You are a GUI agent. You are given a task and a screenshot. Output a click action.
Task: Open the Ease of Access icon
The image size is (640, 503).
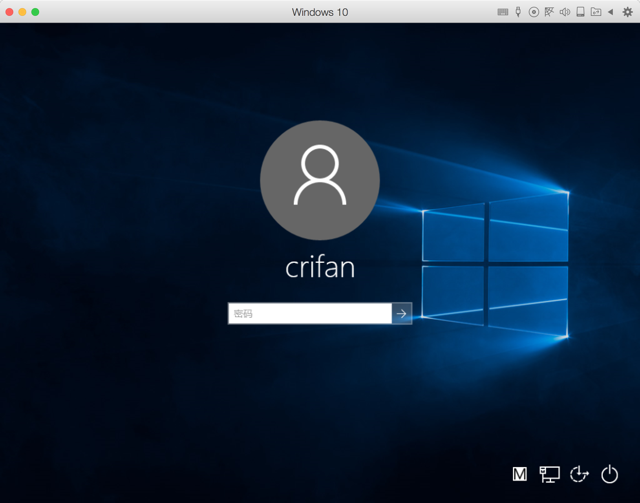[x=579, y=474]
